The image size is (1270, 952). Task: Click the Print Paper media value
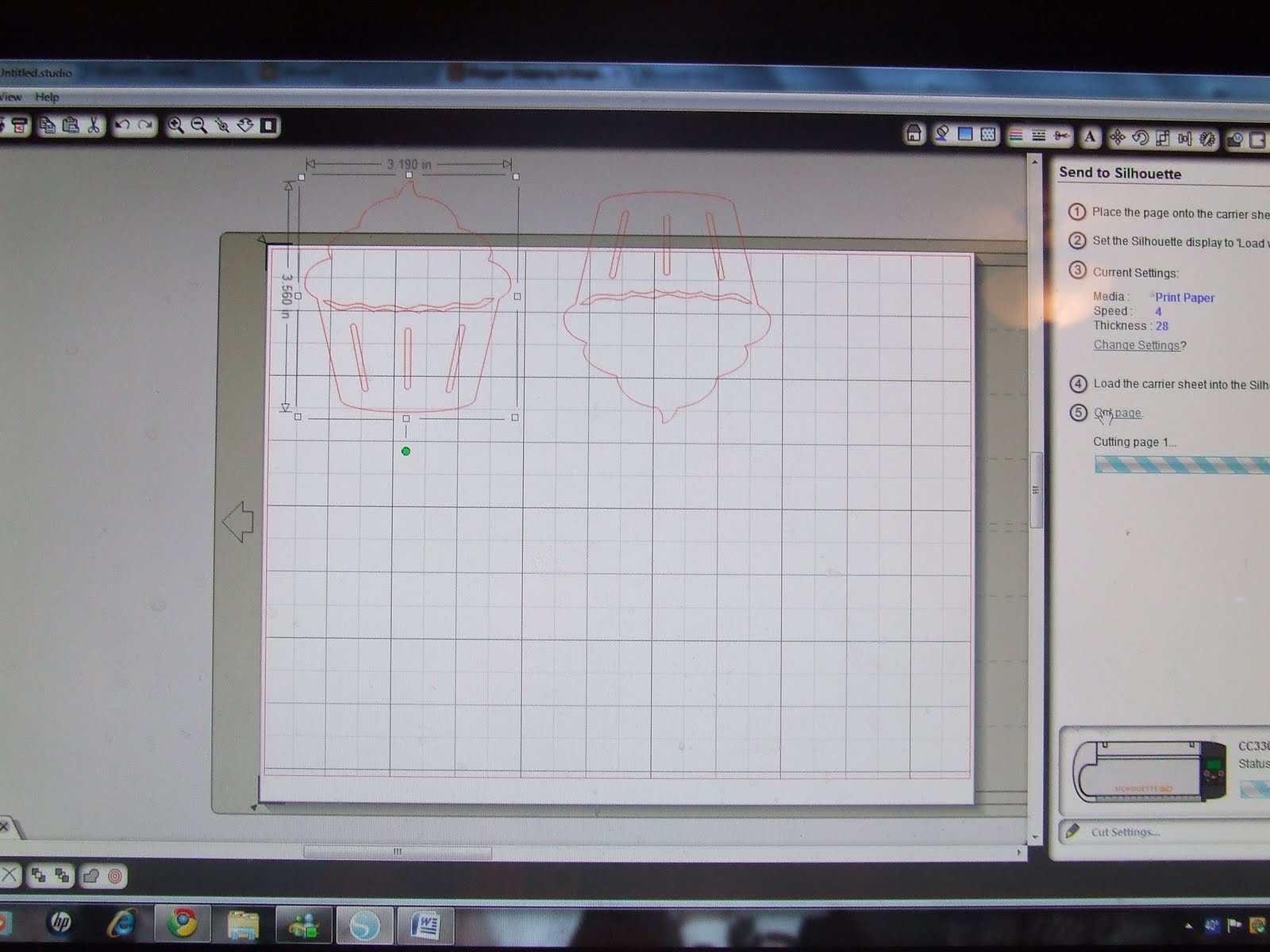[1184, 297]
